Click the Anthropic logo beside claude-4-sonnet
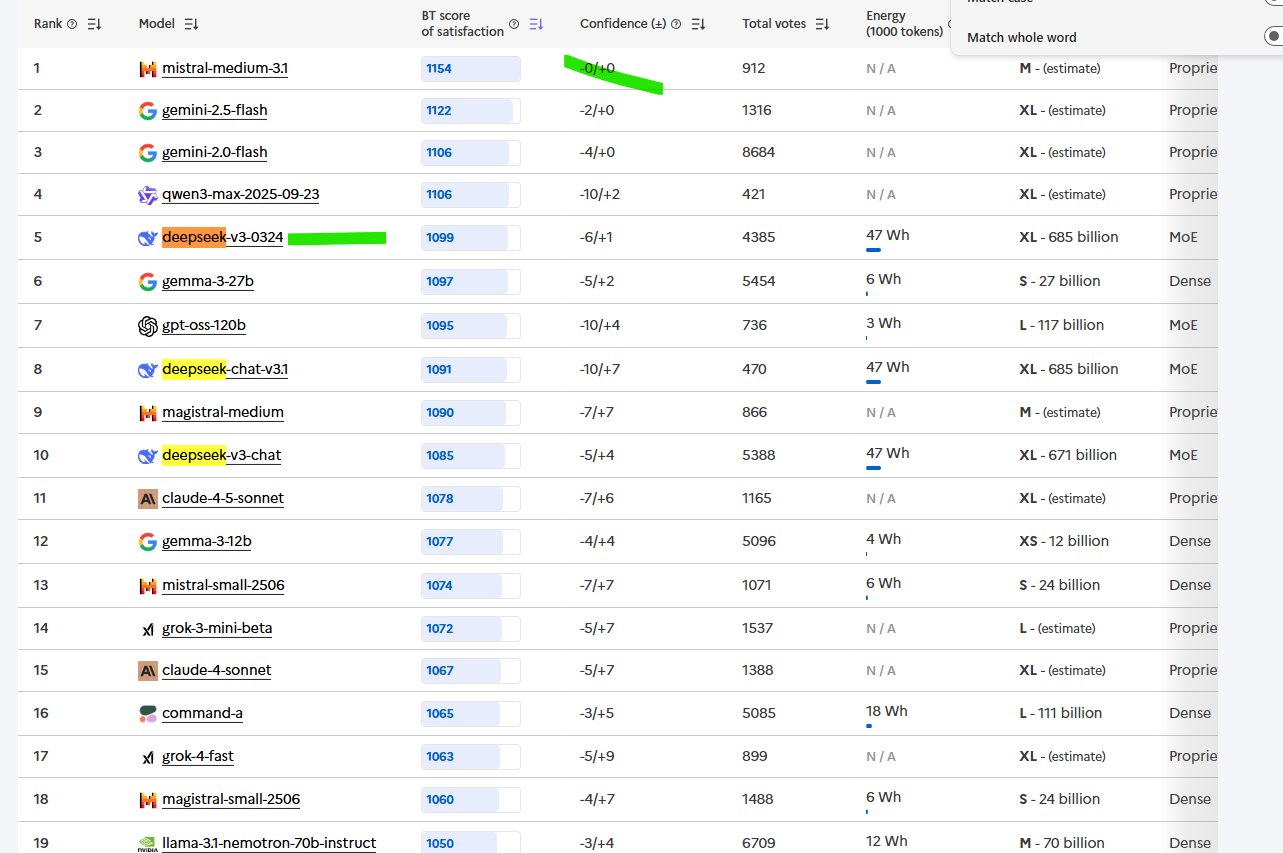 148,671
